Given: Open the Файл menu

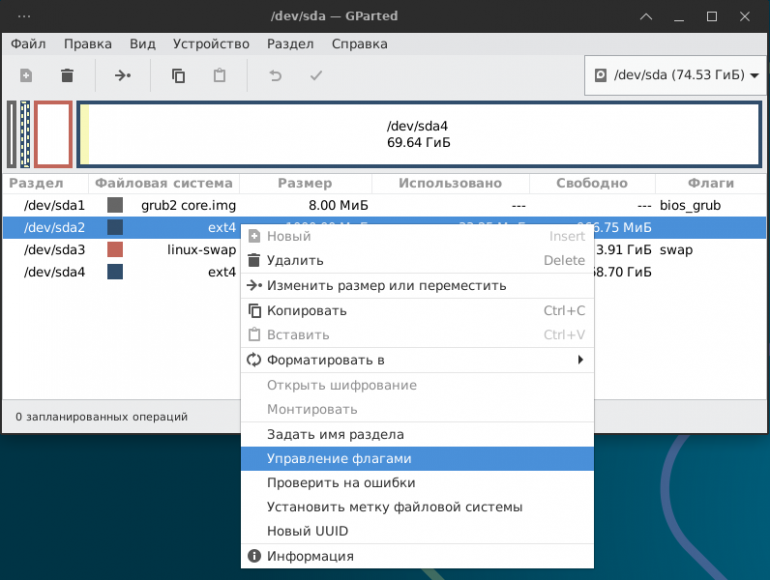Looking at the screenshot, I should (28, 44).
